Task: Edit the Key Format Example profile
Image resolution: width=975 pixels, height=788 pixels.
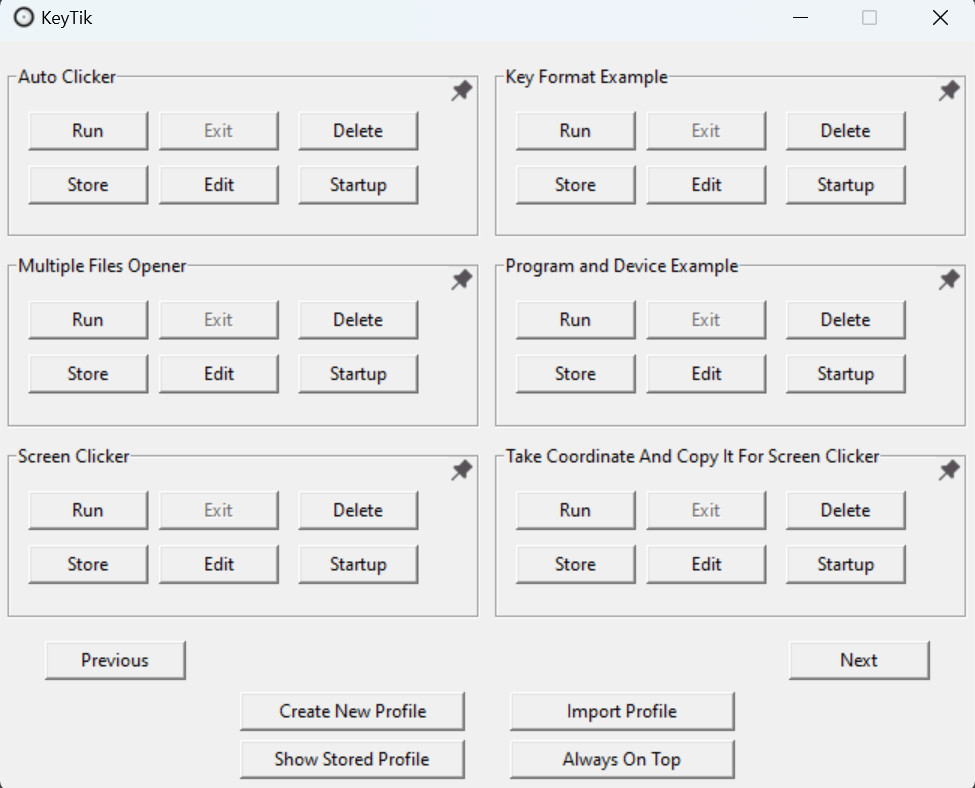Action: (x=706, y=185)
